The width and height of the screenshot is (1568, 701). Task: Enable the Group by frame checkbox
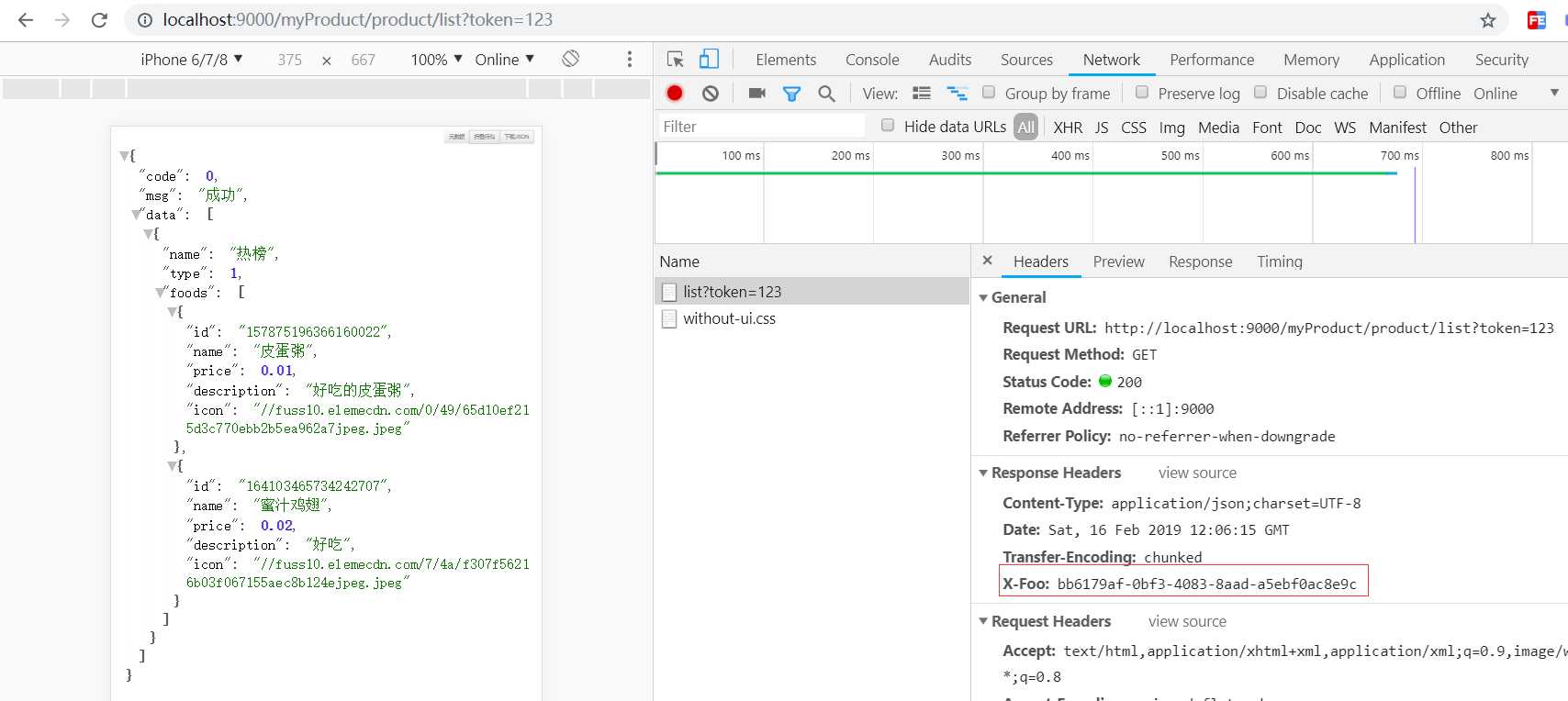(x=989, y=92)
